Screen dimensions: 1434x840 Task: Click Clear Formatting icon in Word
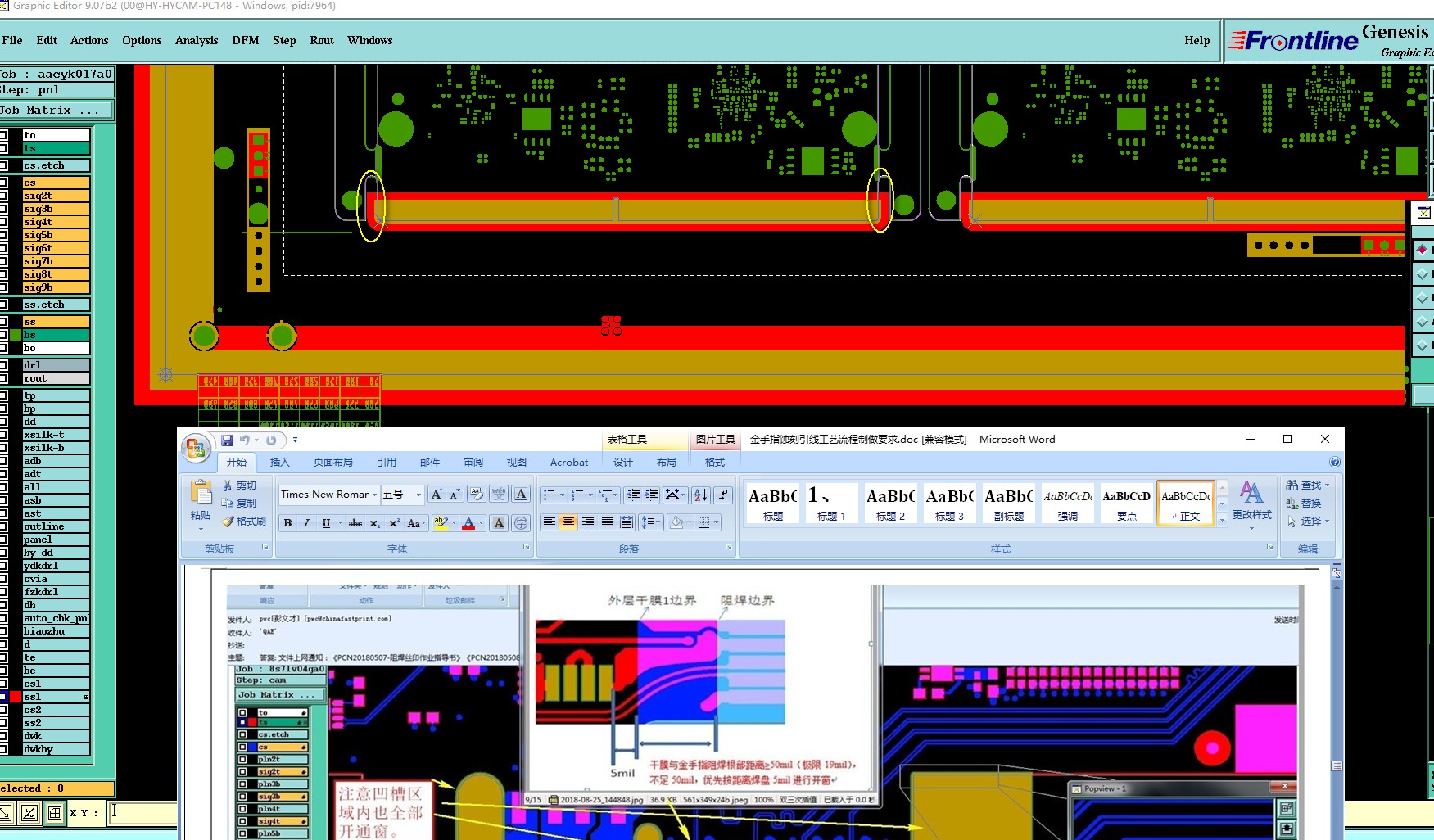(x=477, y=495)
